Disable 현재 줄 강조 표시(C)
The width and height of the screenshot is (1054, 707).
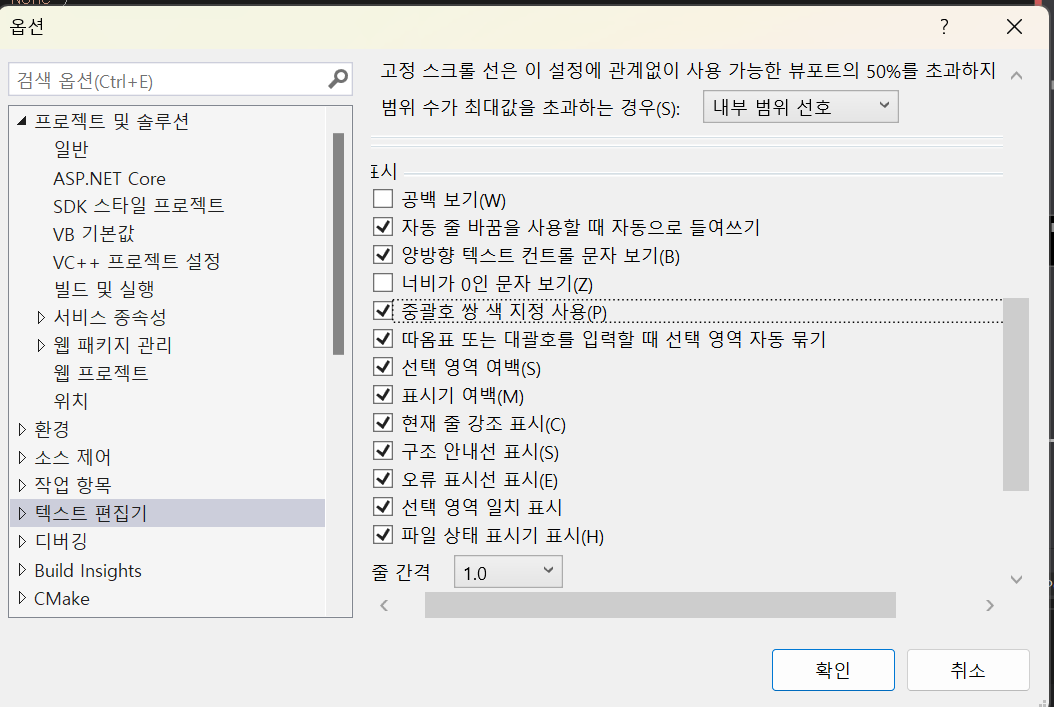click(382, 422)
